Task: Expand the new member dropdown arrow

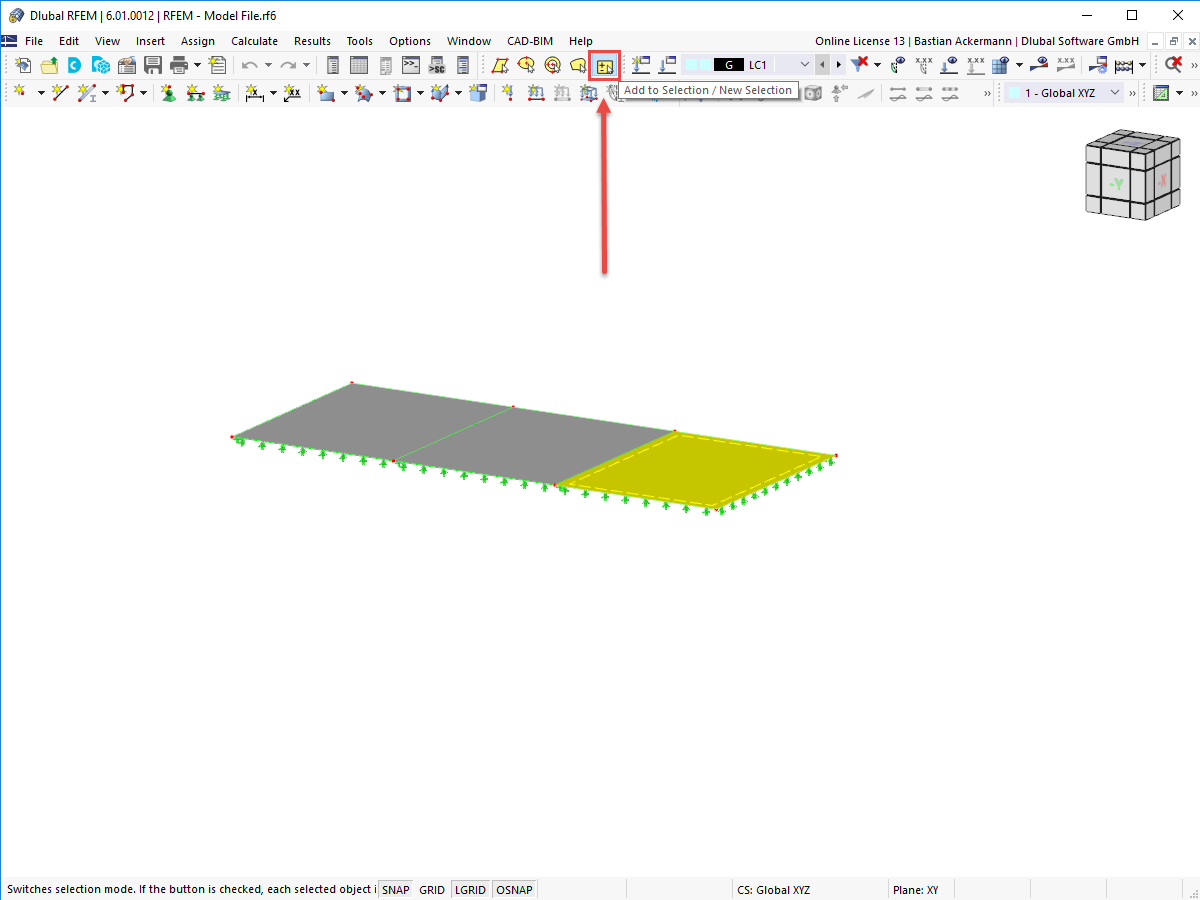Action: pyautogui.click(x=106, y=93)
